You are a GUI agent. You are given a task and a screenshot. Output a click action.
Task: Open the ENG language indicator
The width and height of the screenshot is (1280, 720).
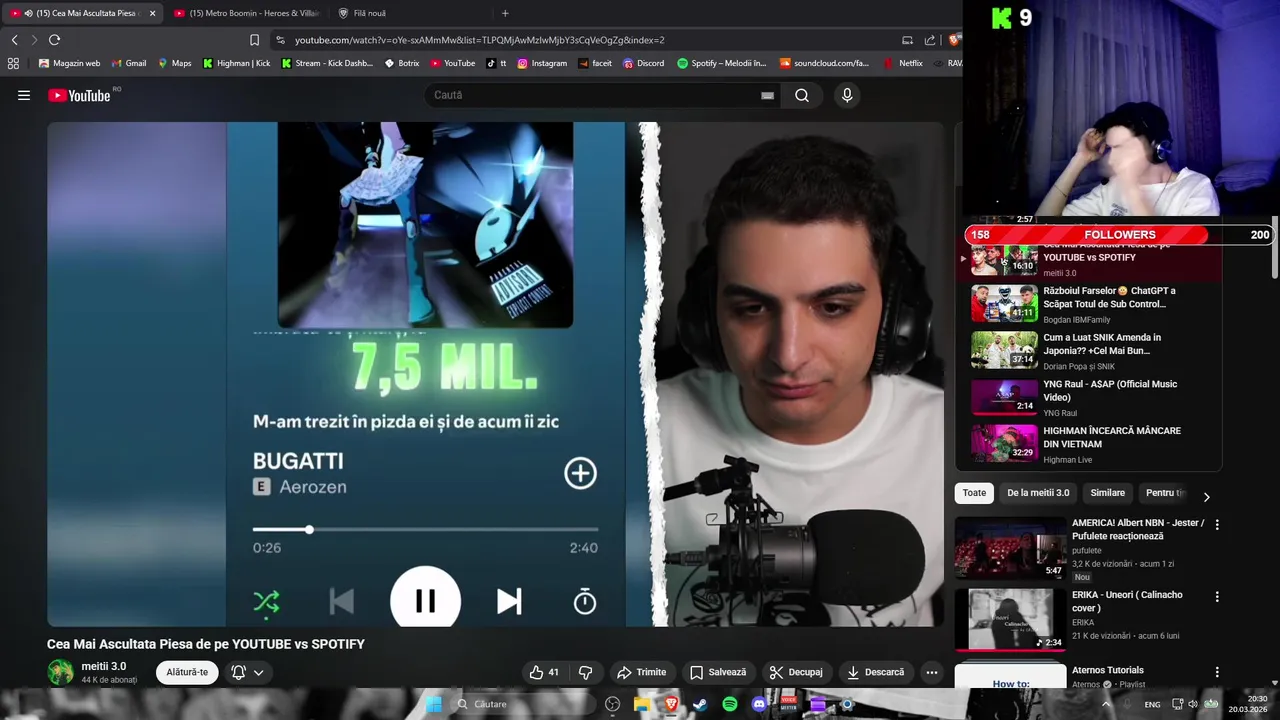pyautogui.click(x=1152, y=704)
